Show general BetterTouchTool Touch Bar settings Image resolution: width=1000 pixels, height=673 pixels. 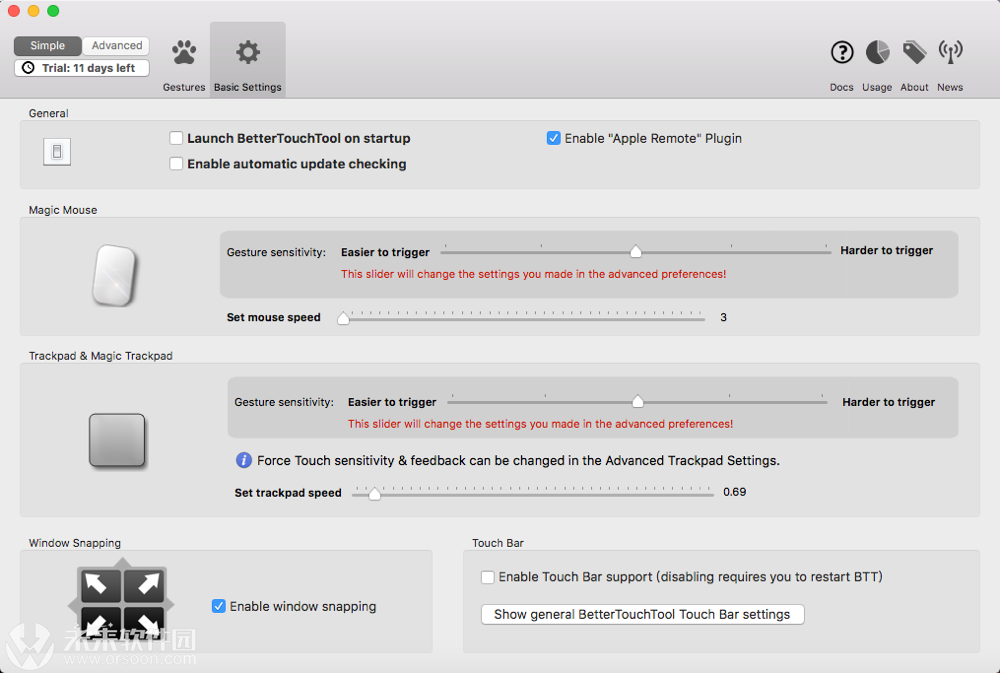point(642,614)
